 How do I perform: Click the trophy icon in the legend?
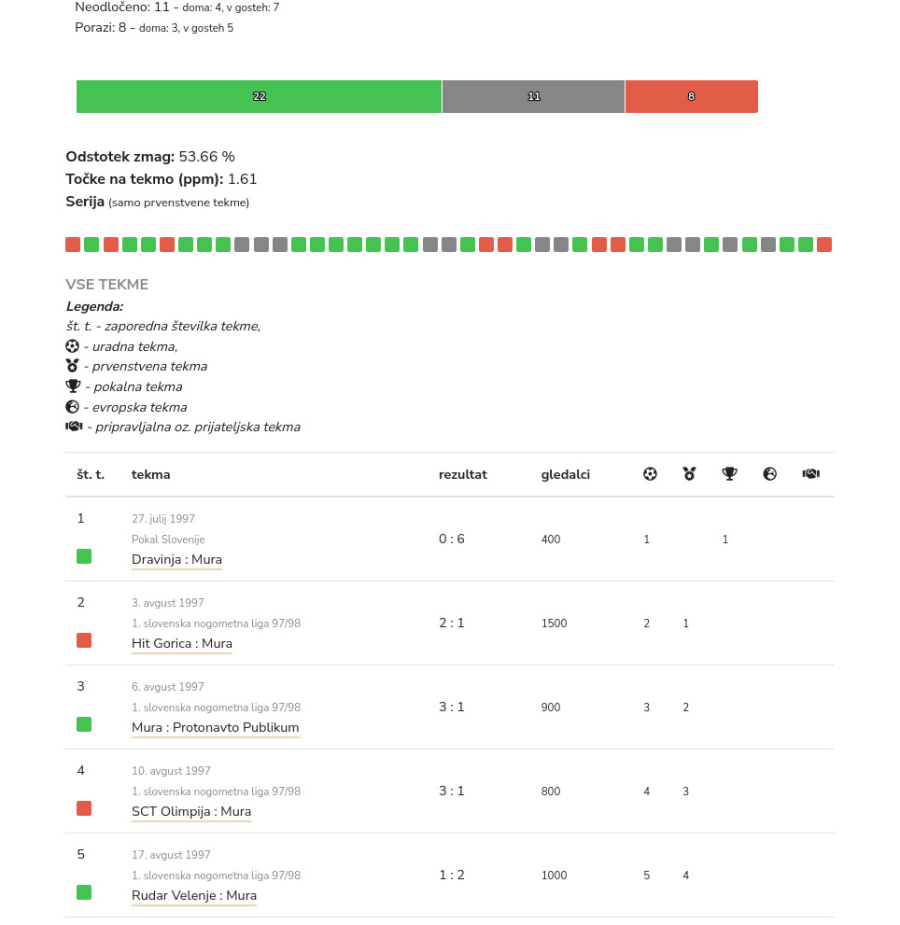(x=73, y=386)
